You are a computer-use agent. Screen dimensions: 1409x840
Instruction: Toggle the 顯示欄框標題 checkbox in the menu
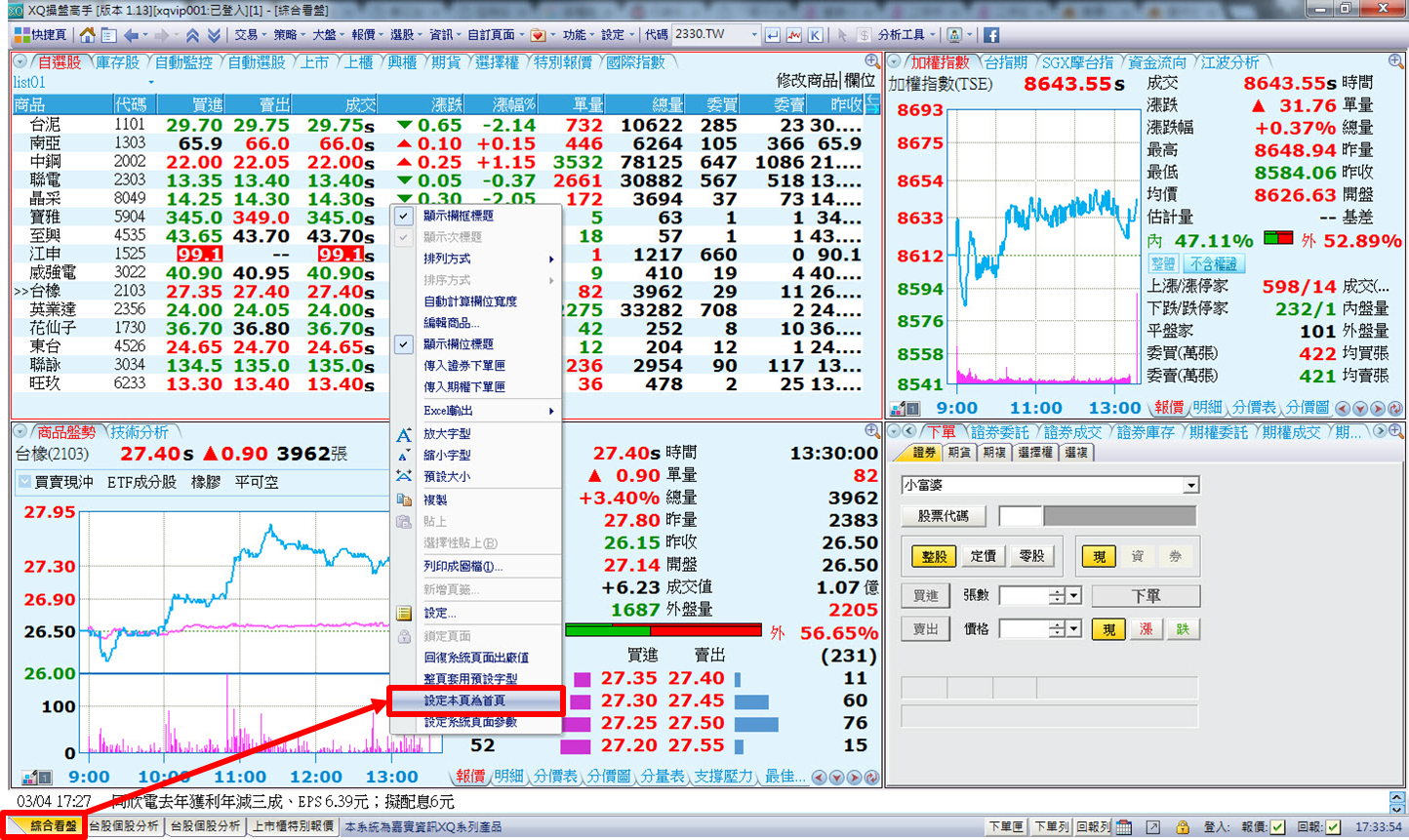(403, 216)
